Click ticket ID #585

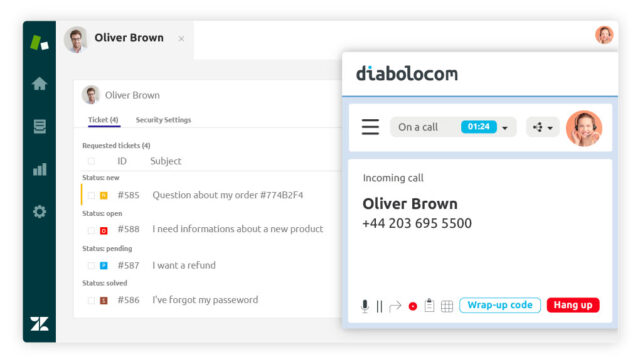tap(129, 195)
